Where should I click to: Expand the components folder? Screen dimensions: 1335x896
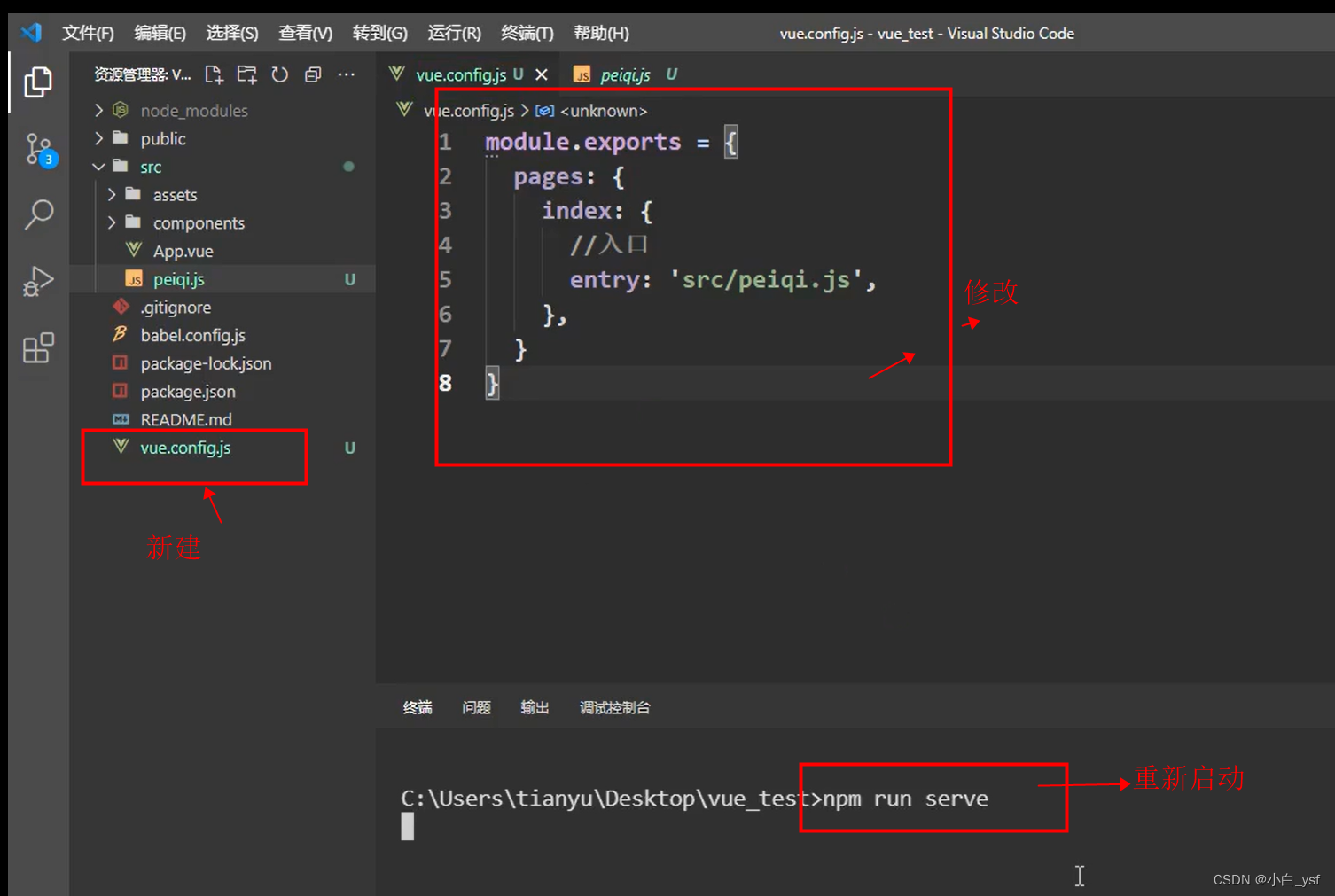click(x=112, y=222)
